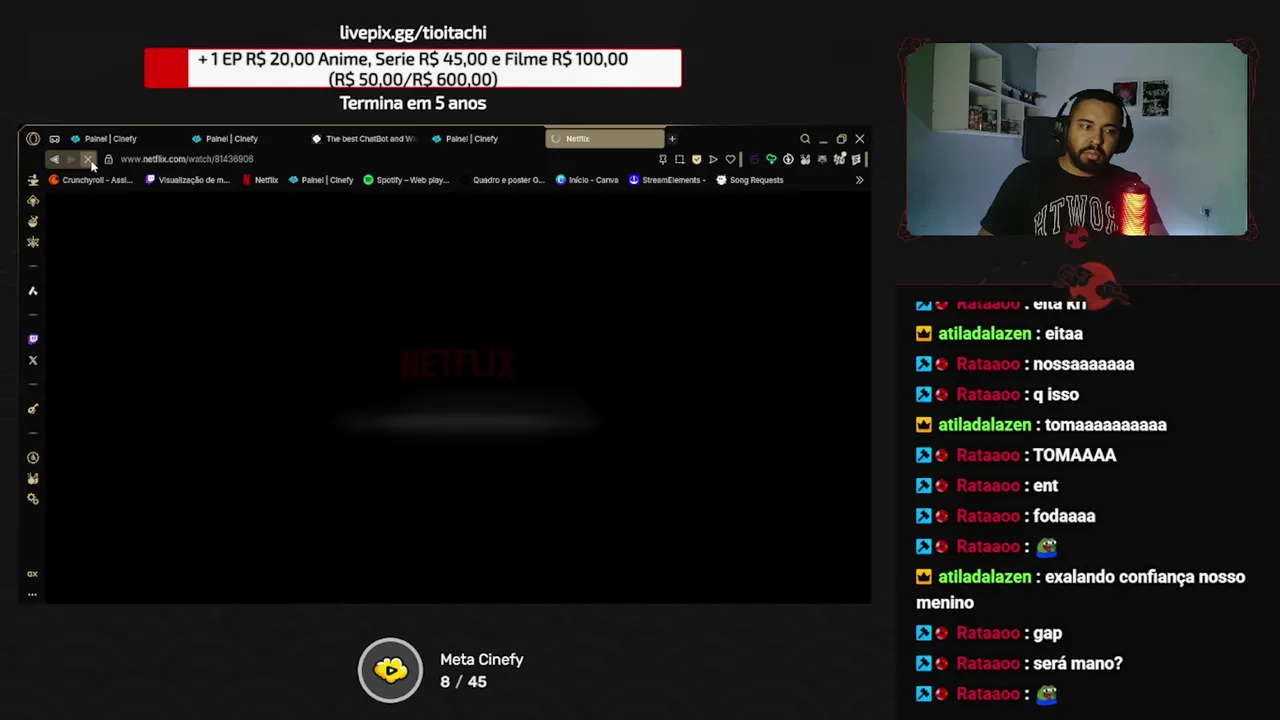Click the pin icon in address bar
The height and width of the screenshot is (720, 1280).
point(662,159)
